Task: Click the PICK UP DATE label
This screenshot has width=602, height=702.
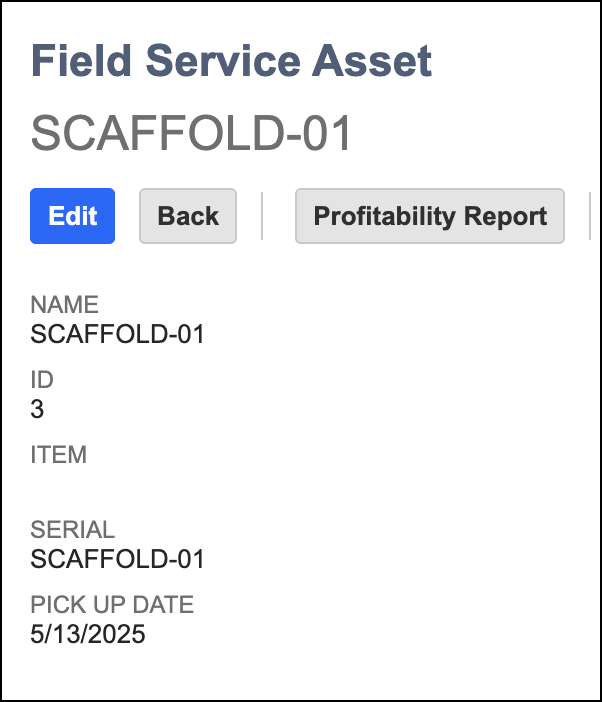Action: tap(112, 604)
